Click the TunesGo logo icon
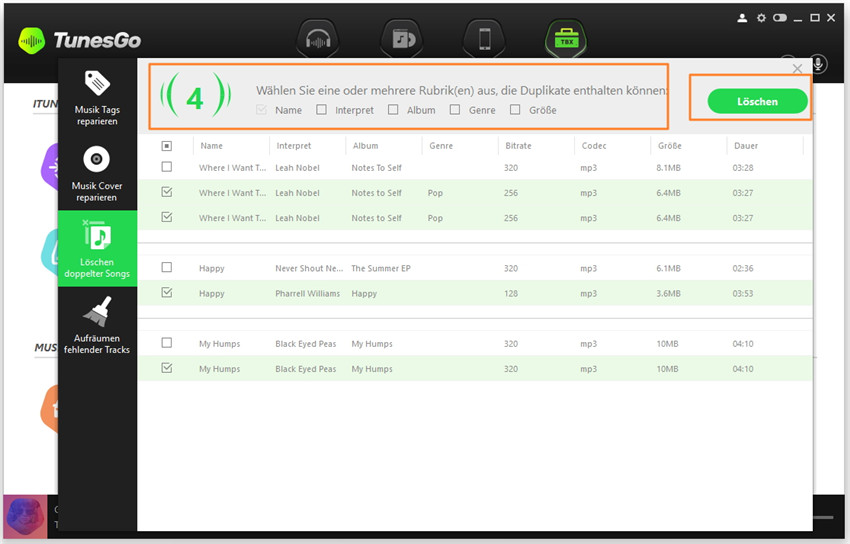Image resolution: width=850 pixels, height=544 pixels. [x=31, y=41]
